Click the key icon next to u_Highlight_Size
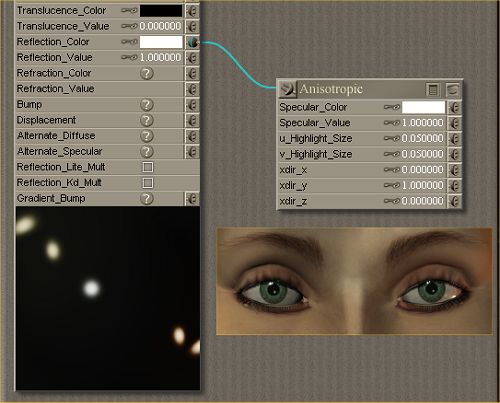500x403 pixels. coord(392,138)
